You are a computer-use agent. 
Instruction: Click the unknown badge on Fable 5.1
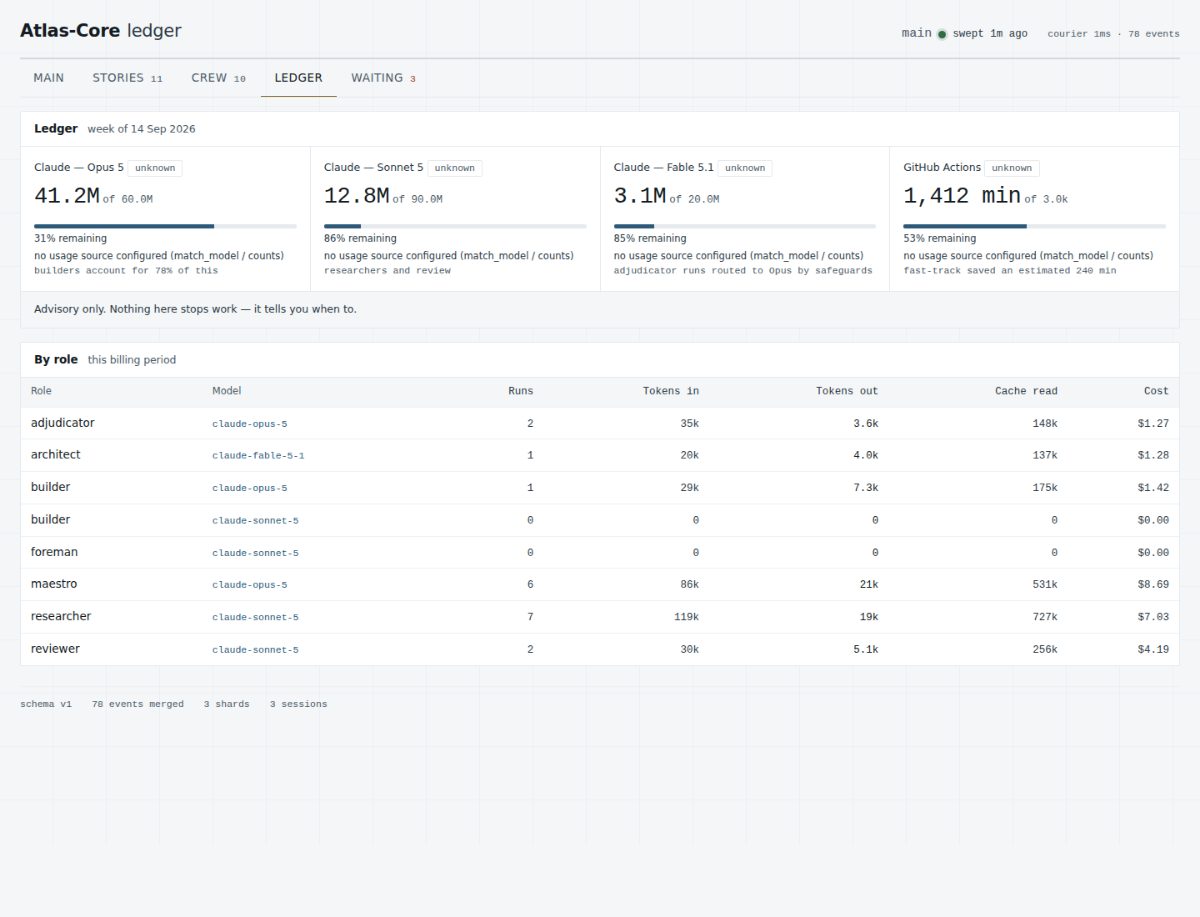(x=745, y=168)
